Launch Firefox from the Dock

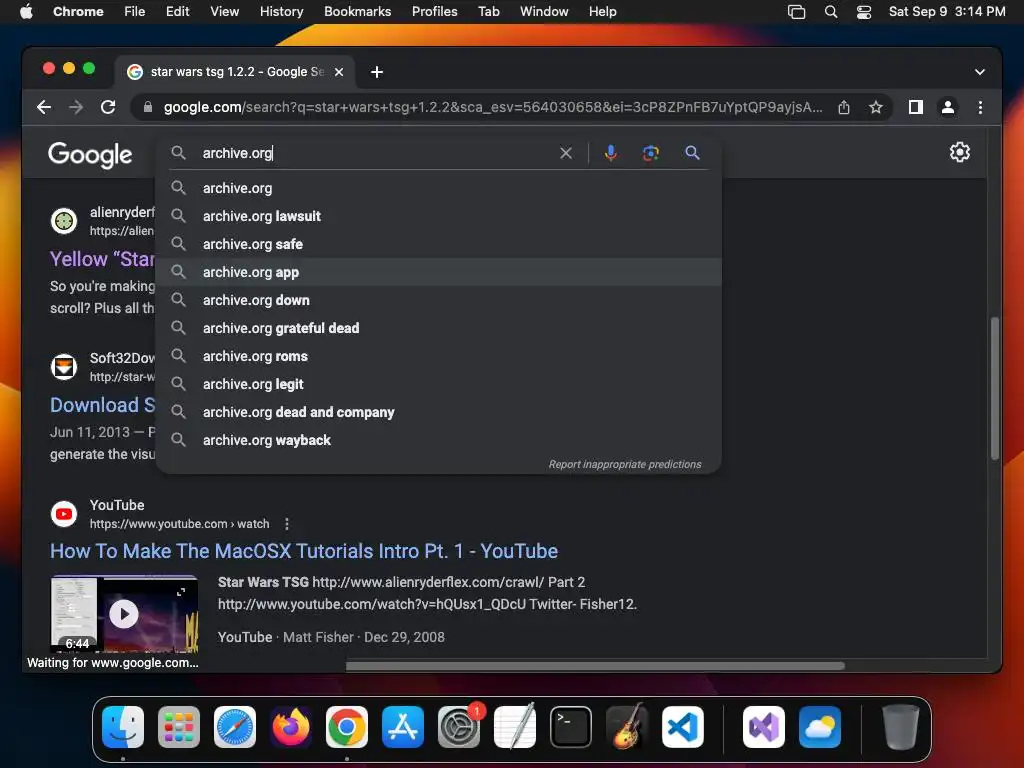pos(291,727)
